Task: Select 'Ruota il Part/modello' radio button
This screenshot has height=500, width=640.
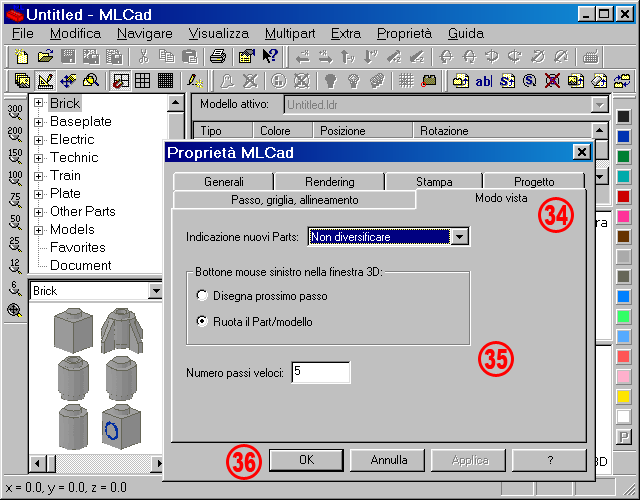Action: pos(202,322)
